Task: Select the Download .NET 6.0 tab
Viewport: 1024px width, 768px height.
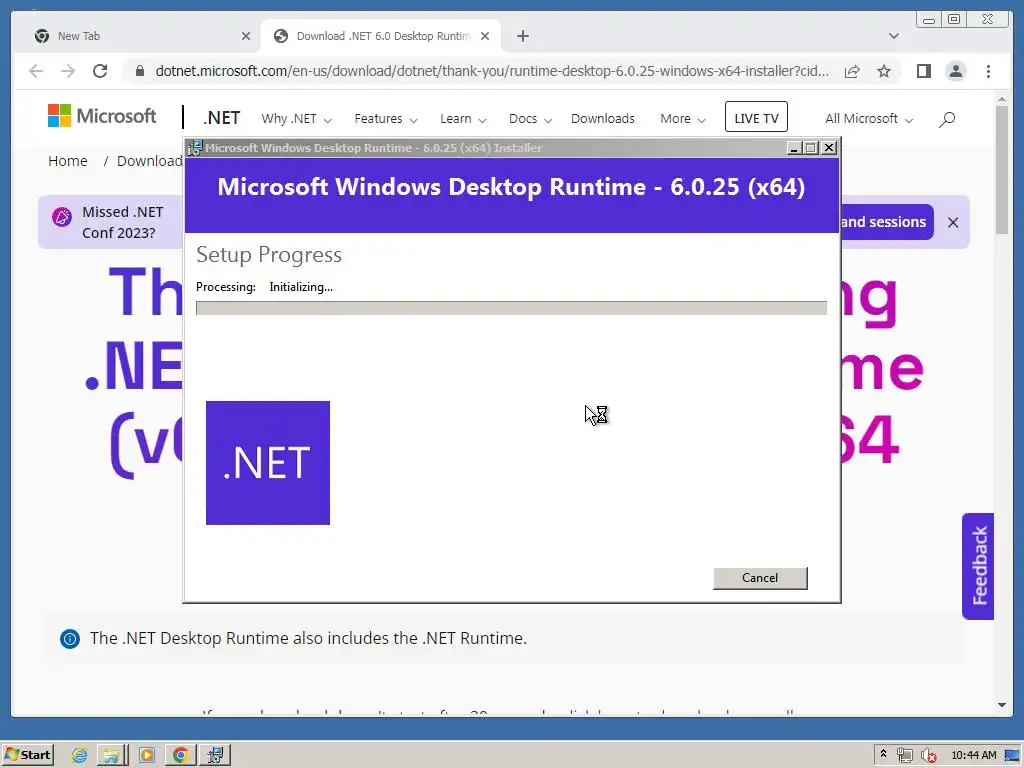Action: pos(381,36)
